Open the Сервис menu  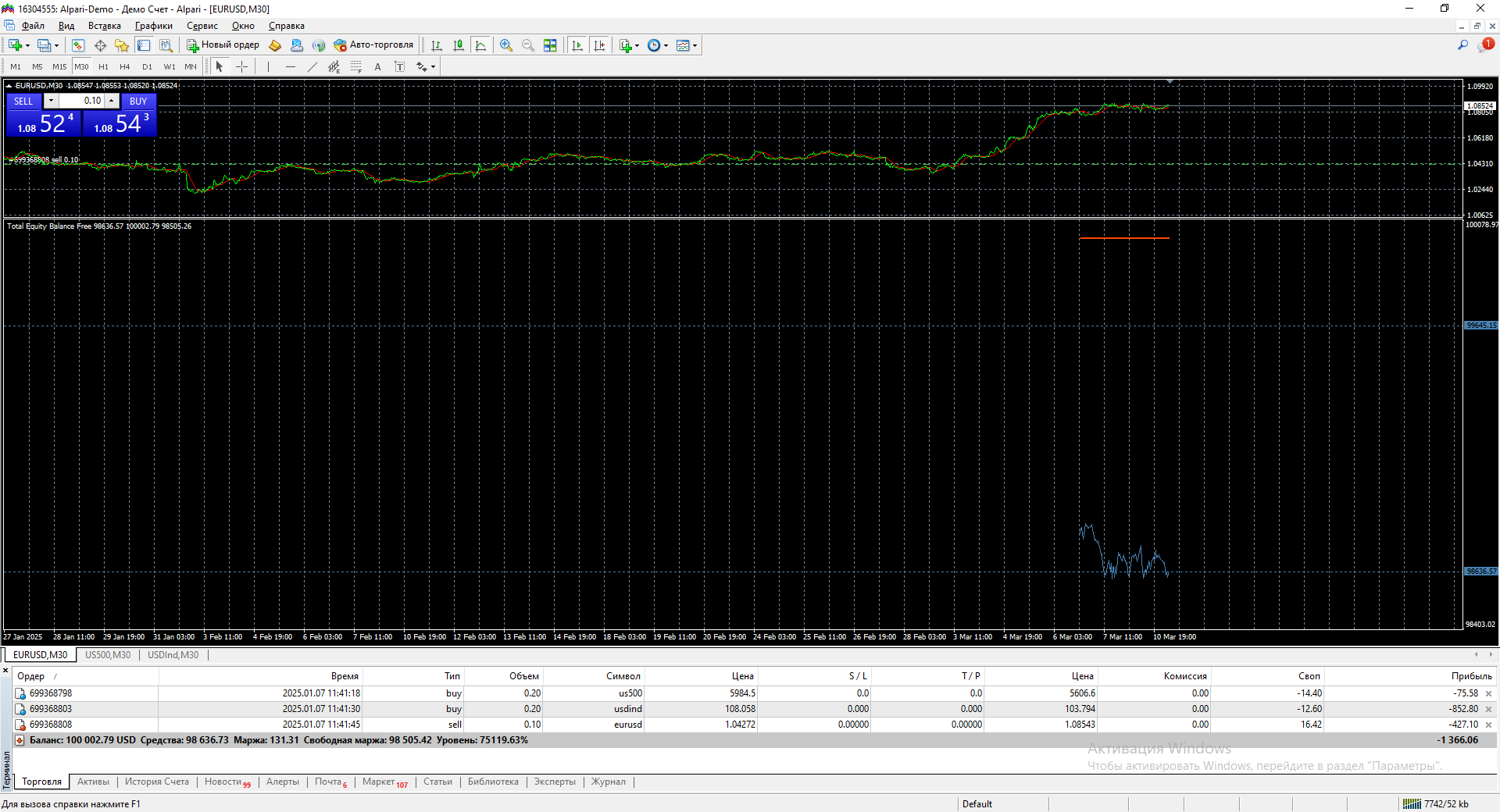(202, 26)
